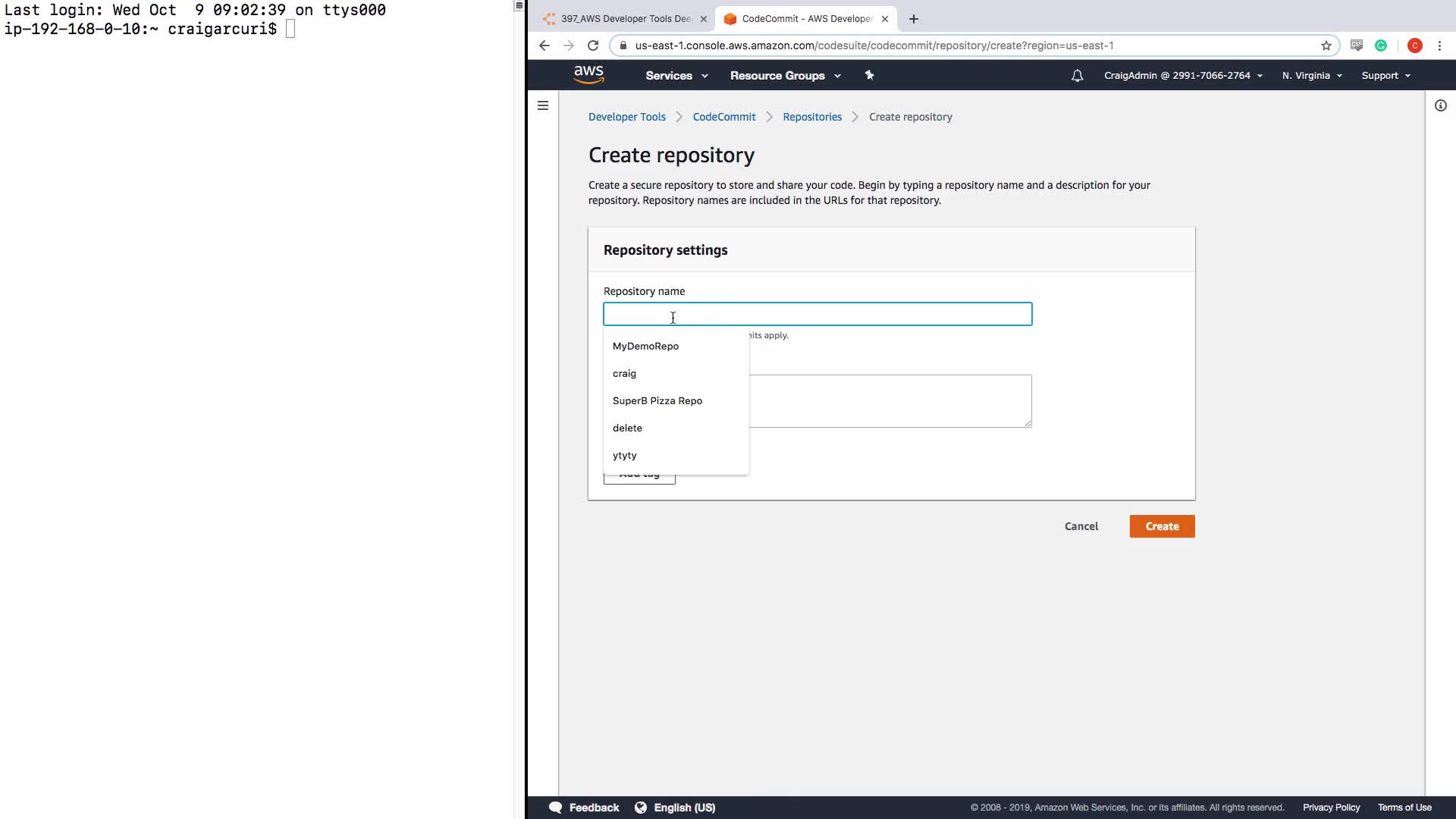
Task: Open the info panel icon
Action: [x=1441, y=105]
